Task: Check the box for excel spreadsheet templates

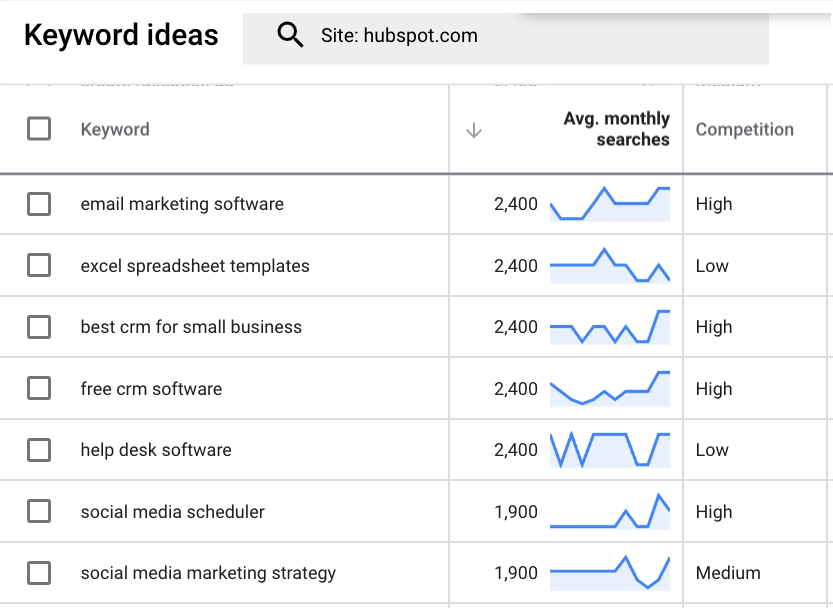Action: 39,265
